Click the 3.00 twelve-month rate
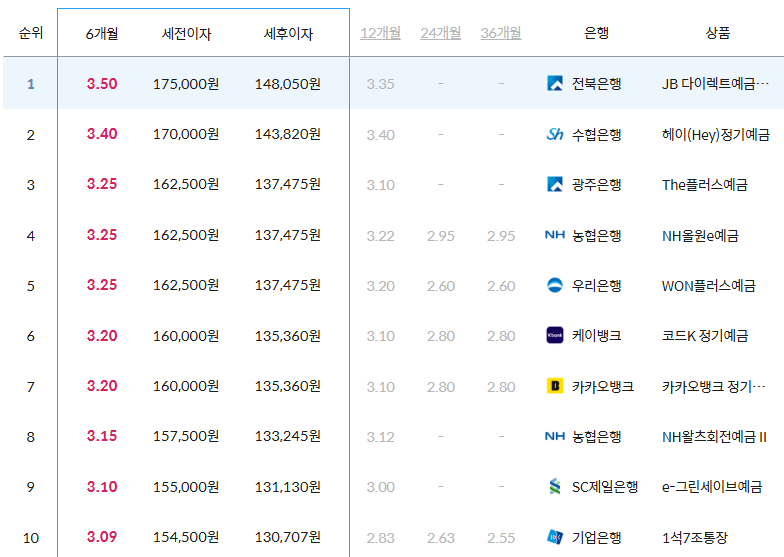784x557 pixels. (380, 486)
